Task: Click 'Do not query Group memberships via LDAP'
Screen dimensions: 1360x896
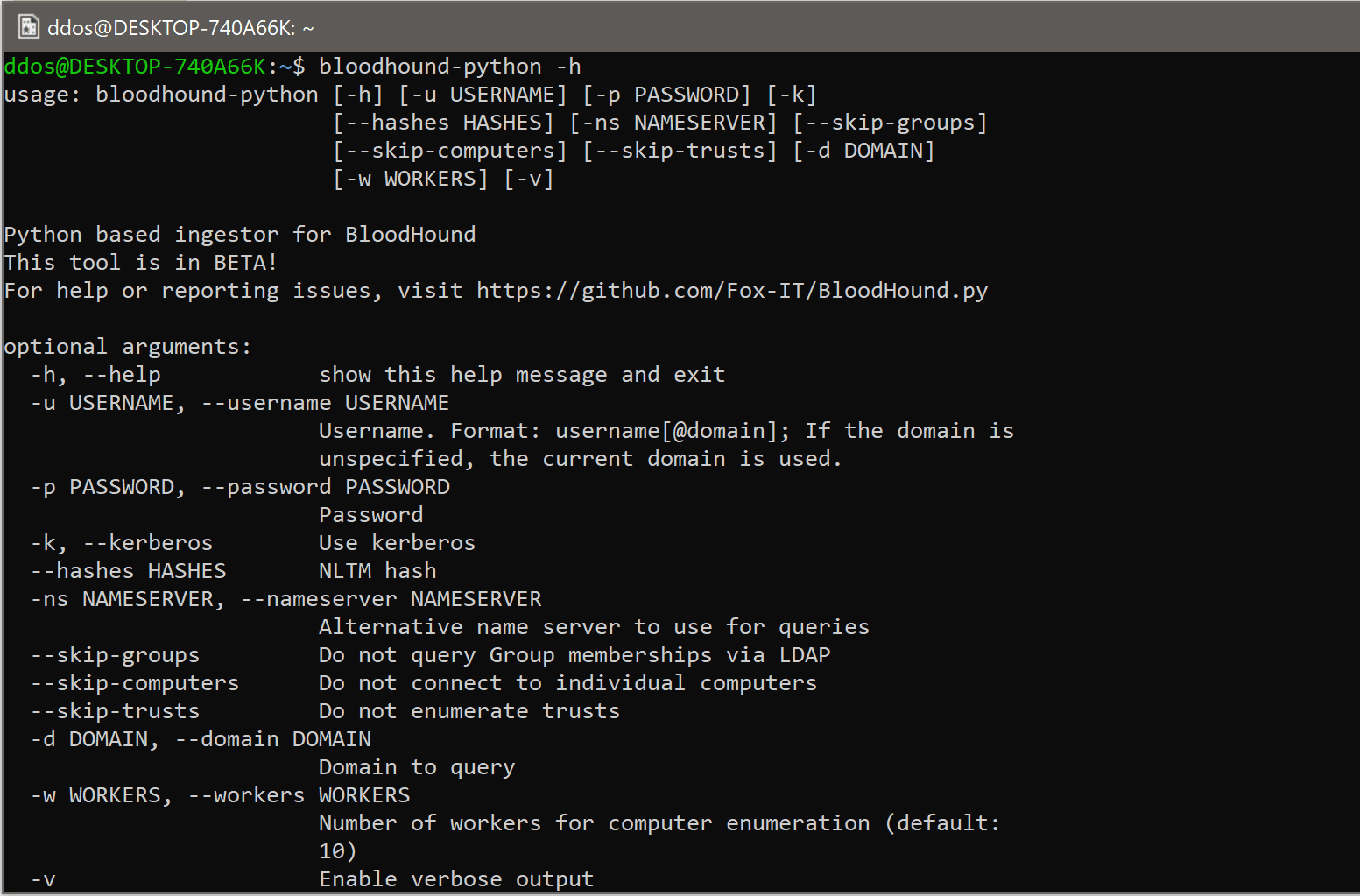Action: (x=574, y=655)
